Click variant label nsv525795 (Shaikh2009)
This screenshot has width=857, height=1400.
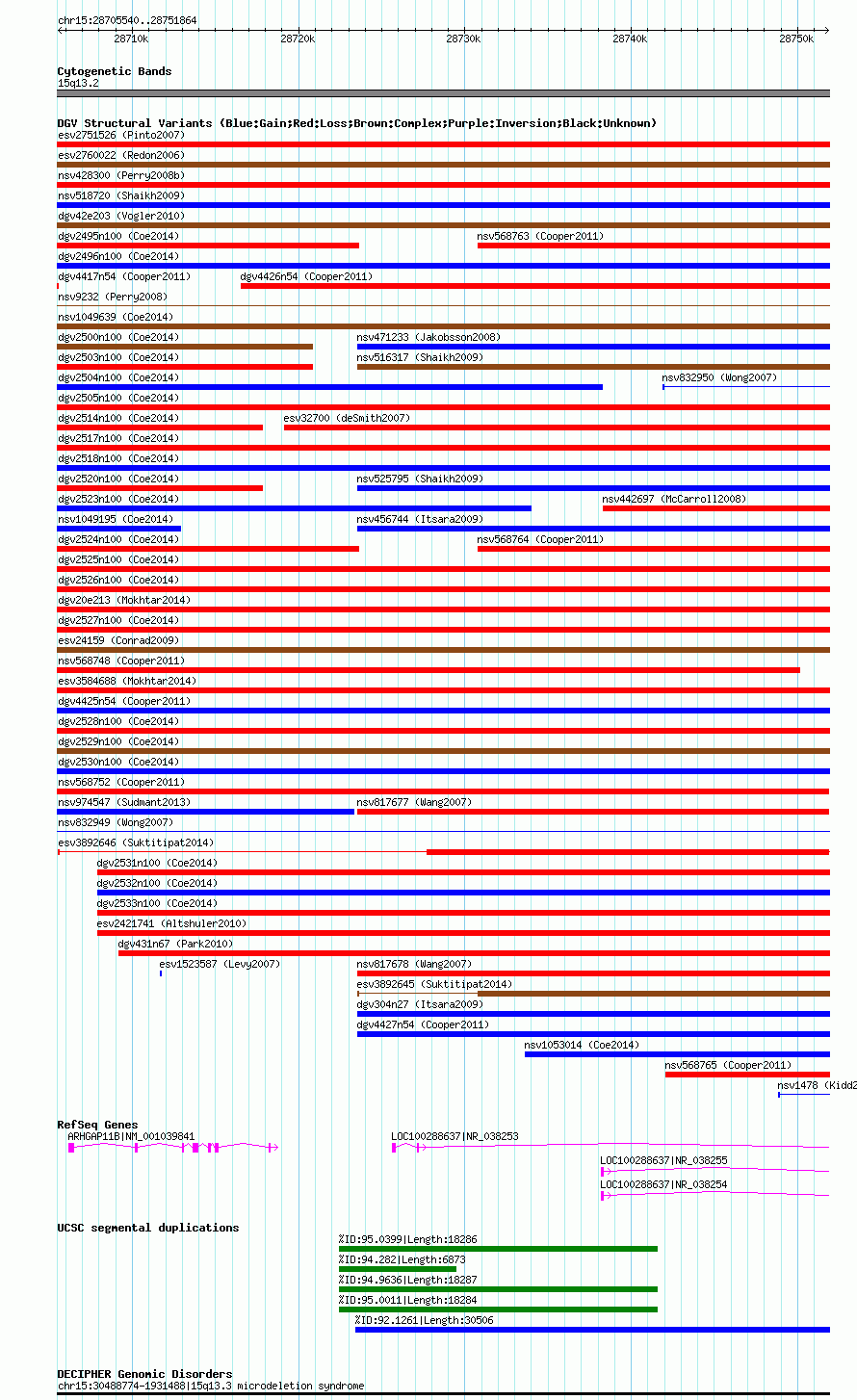420,479
